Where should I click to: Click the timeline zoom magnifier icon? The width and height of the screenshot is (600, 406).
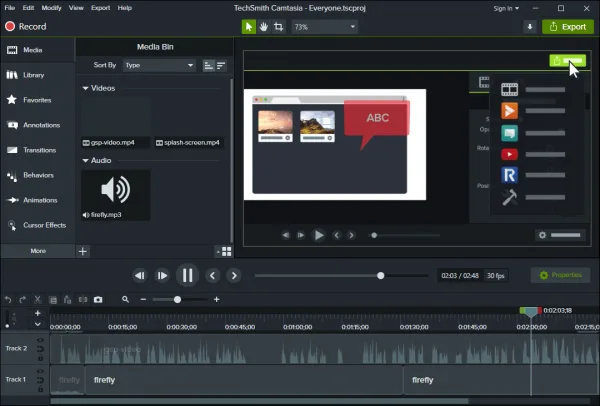pyautogui.click(x=126, y=299)
